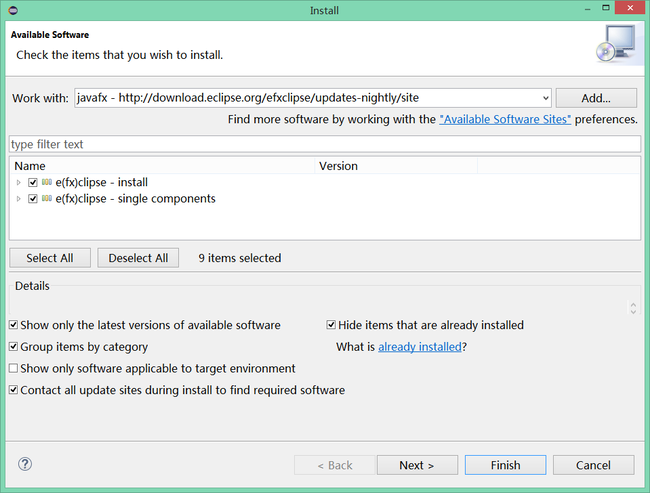Click the Select All button
Image resolution: width=650 pixels, height=493 pixels.
pyautogui.click(x=50, y=258)
